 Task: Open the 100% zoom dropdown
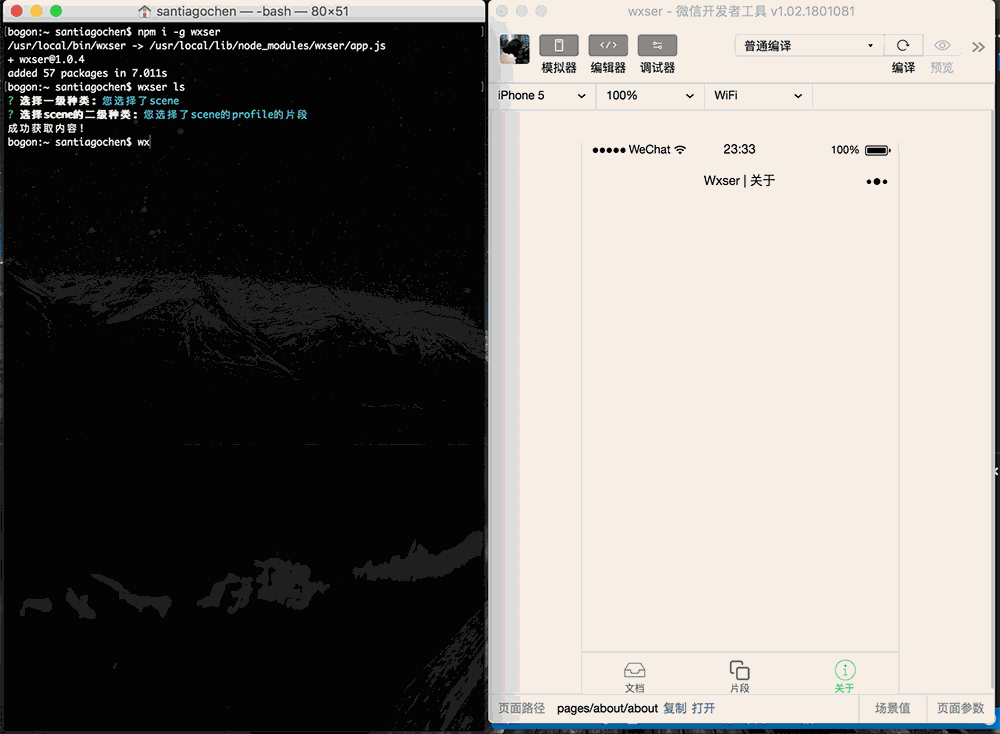click(x=650, y=96)
